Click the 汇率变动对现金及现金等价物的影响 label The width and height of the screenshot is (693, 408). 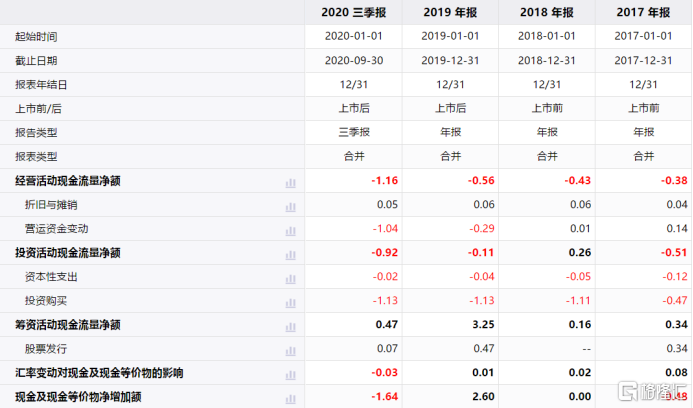(99, 373)
